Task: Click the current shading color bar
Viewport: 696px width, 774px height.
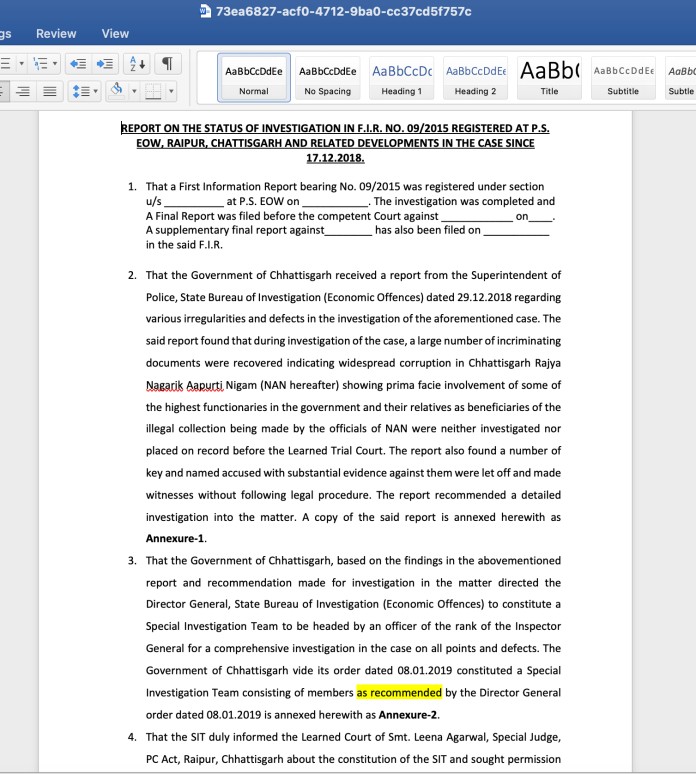Action: (x=116, y=97)
